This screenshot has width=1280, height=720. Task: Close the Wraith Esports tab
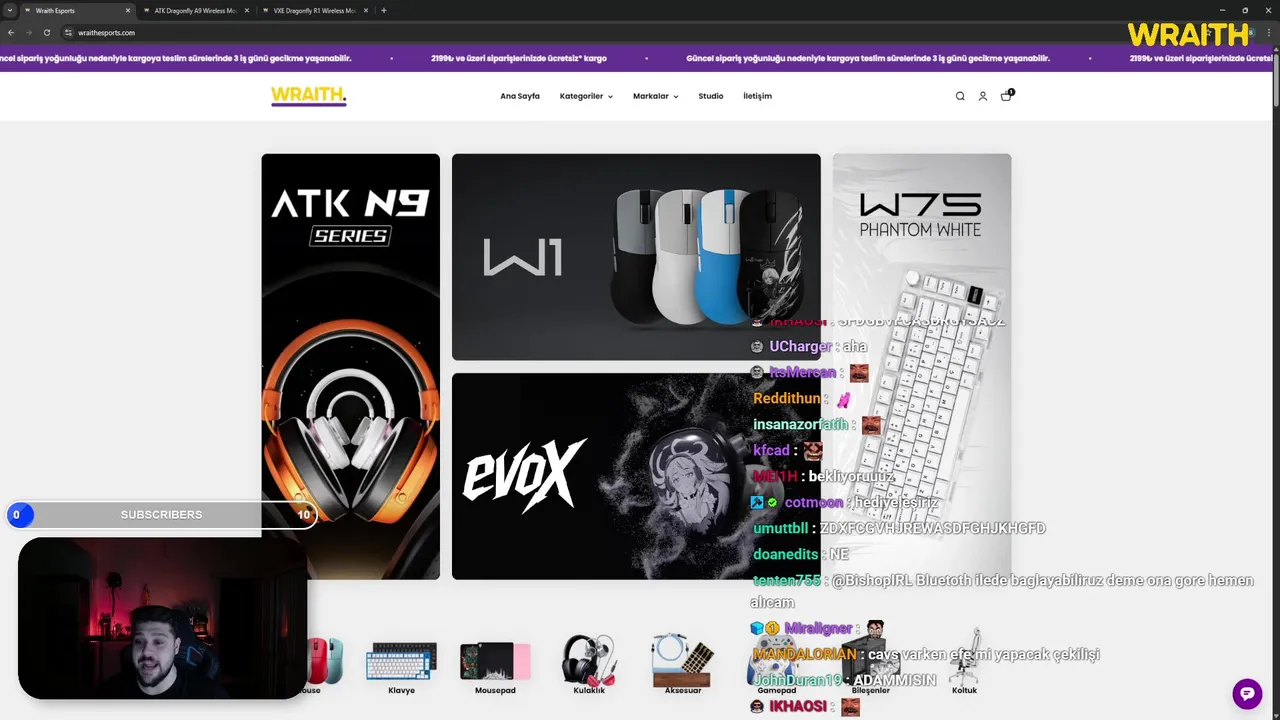pos(128,10)
